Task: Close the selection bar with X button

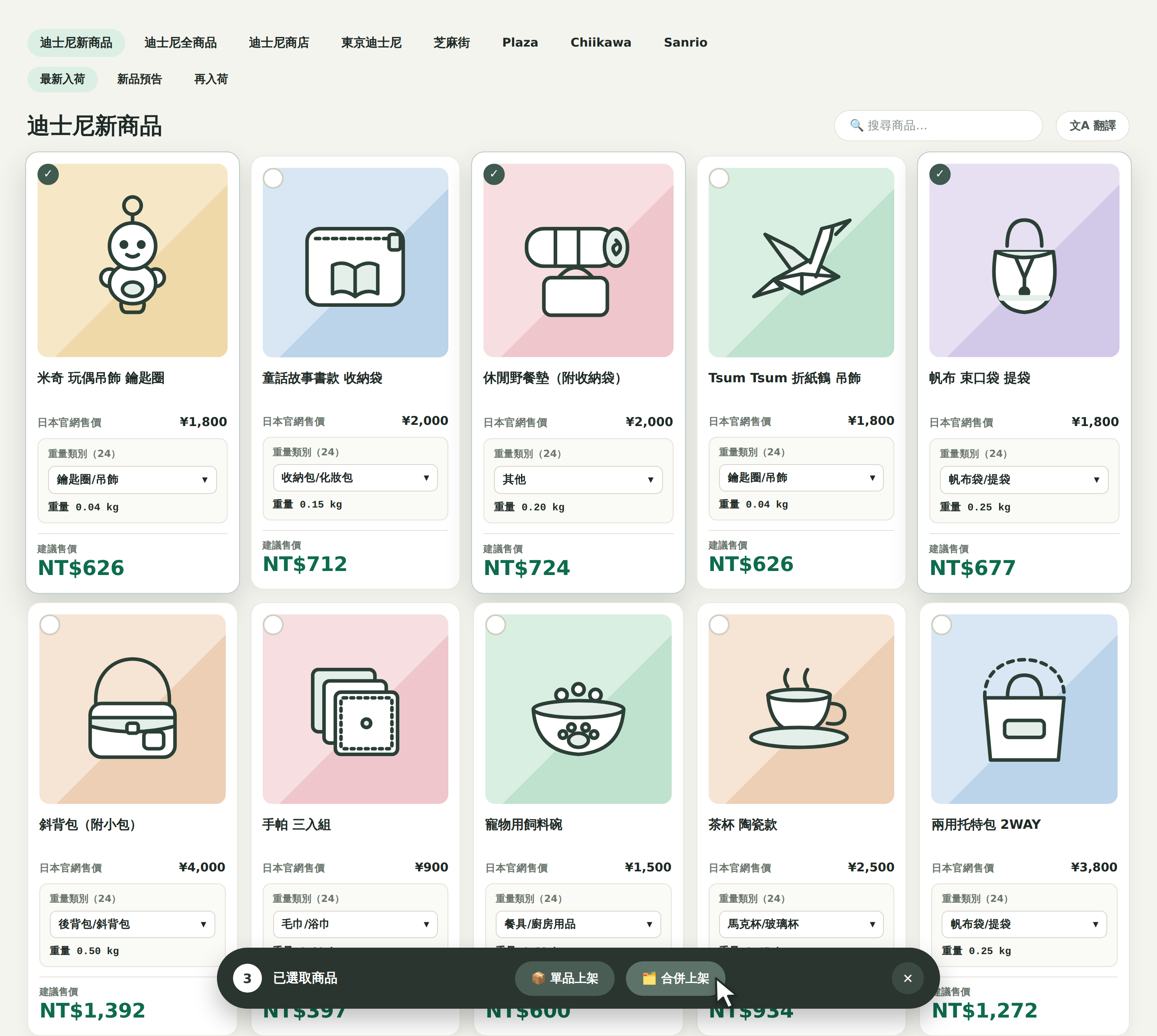Action: click(x=908, y=978)
